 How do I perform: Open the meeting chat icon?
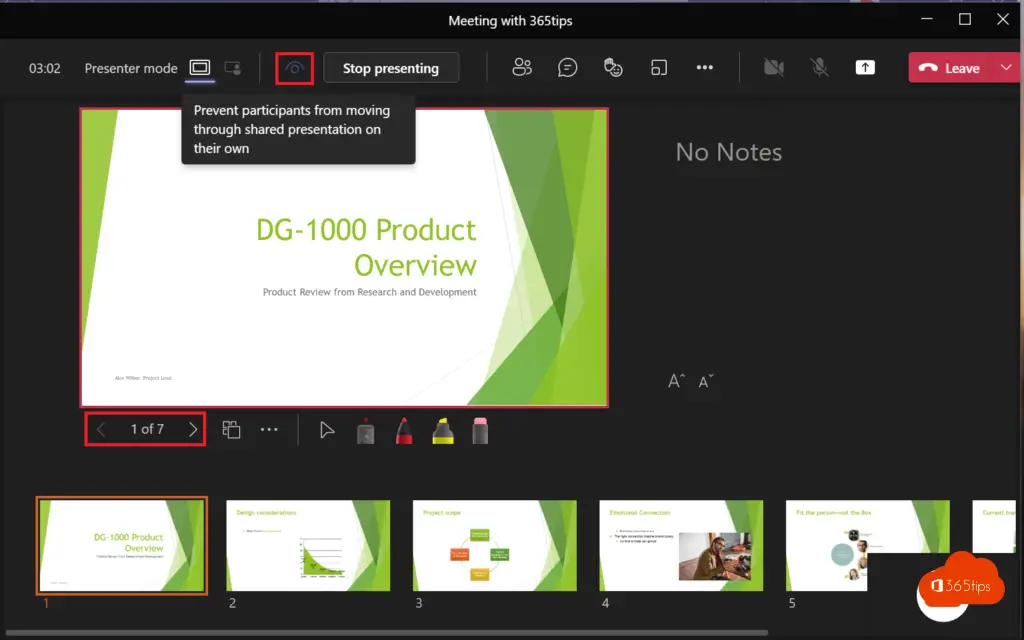pyautogui.click(x=568, y=68)
